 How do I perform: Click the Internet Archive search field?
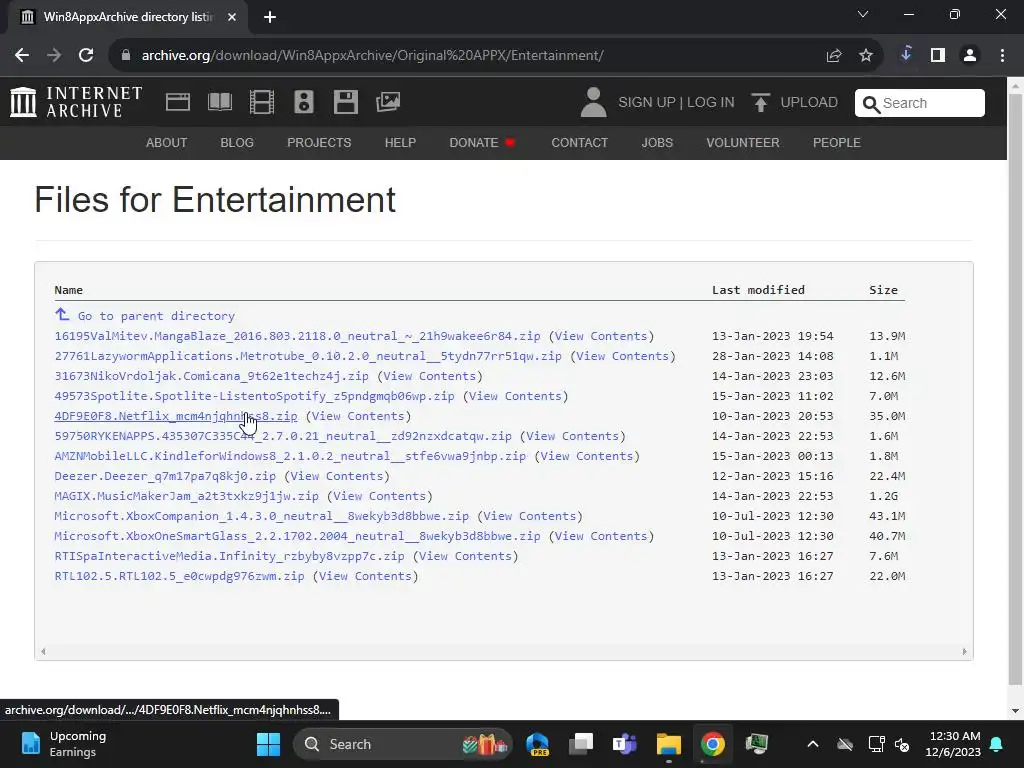click(x=920, y=103)
